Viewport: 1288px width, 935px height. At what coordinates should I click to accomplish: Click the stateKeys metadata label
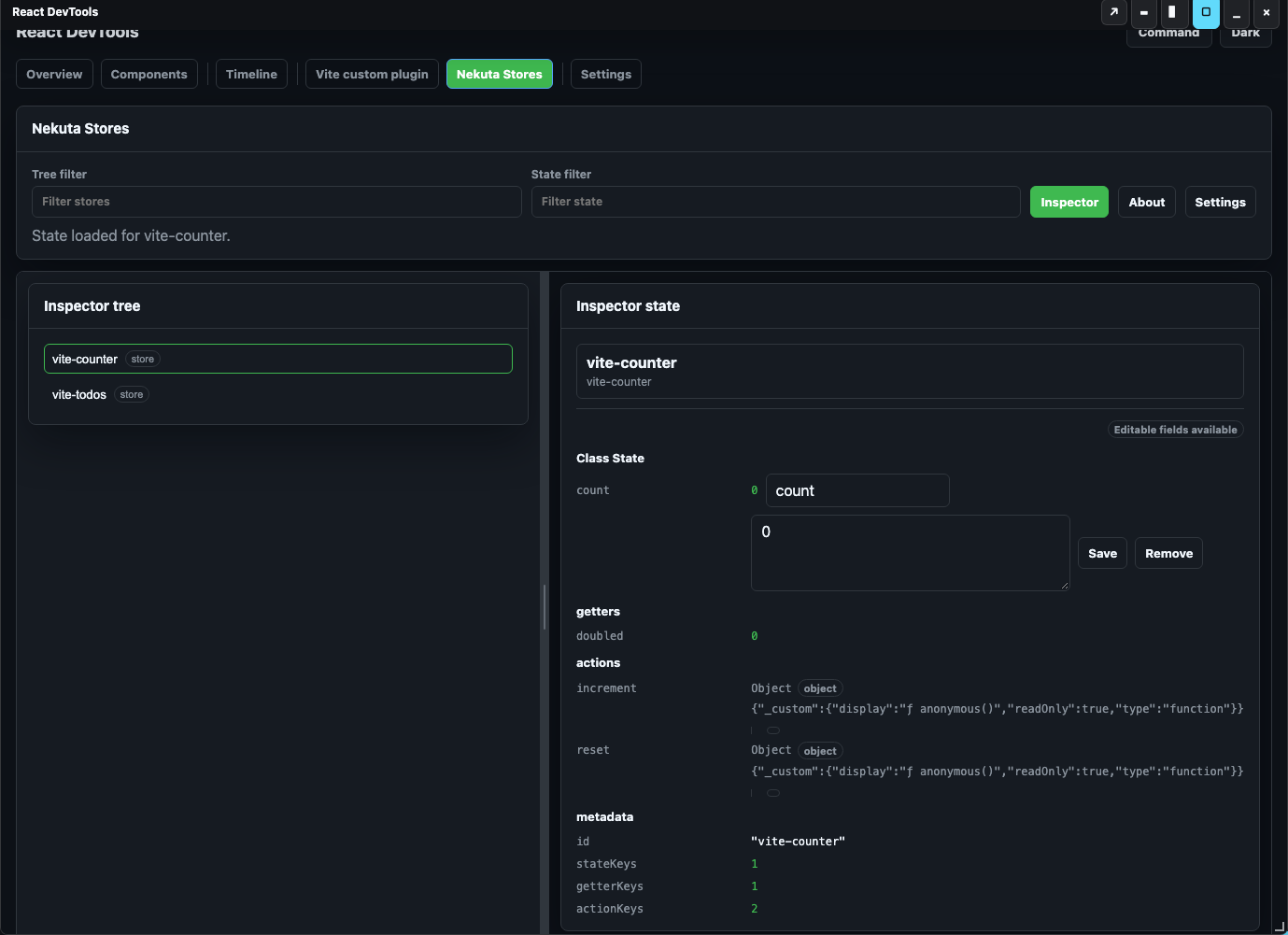tap(606, 864)
